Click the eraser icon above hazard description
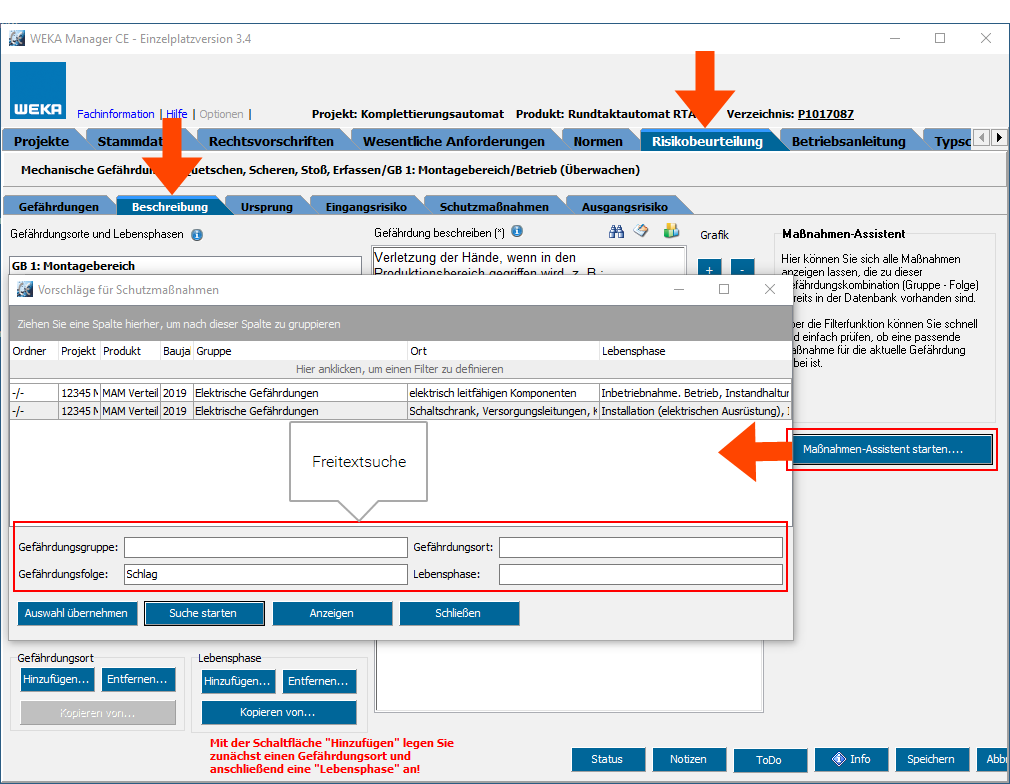The height and width of the screenshot is (784, 1010). 642,231
